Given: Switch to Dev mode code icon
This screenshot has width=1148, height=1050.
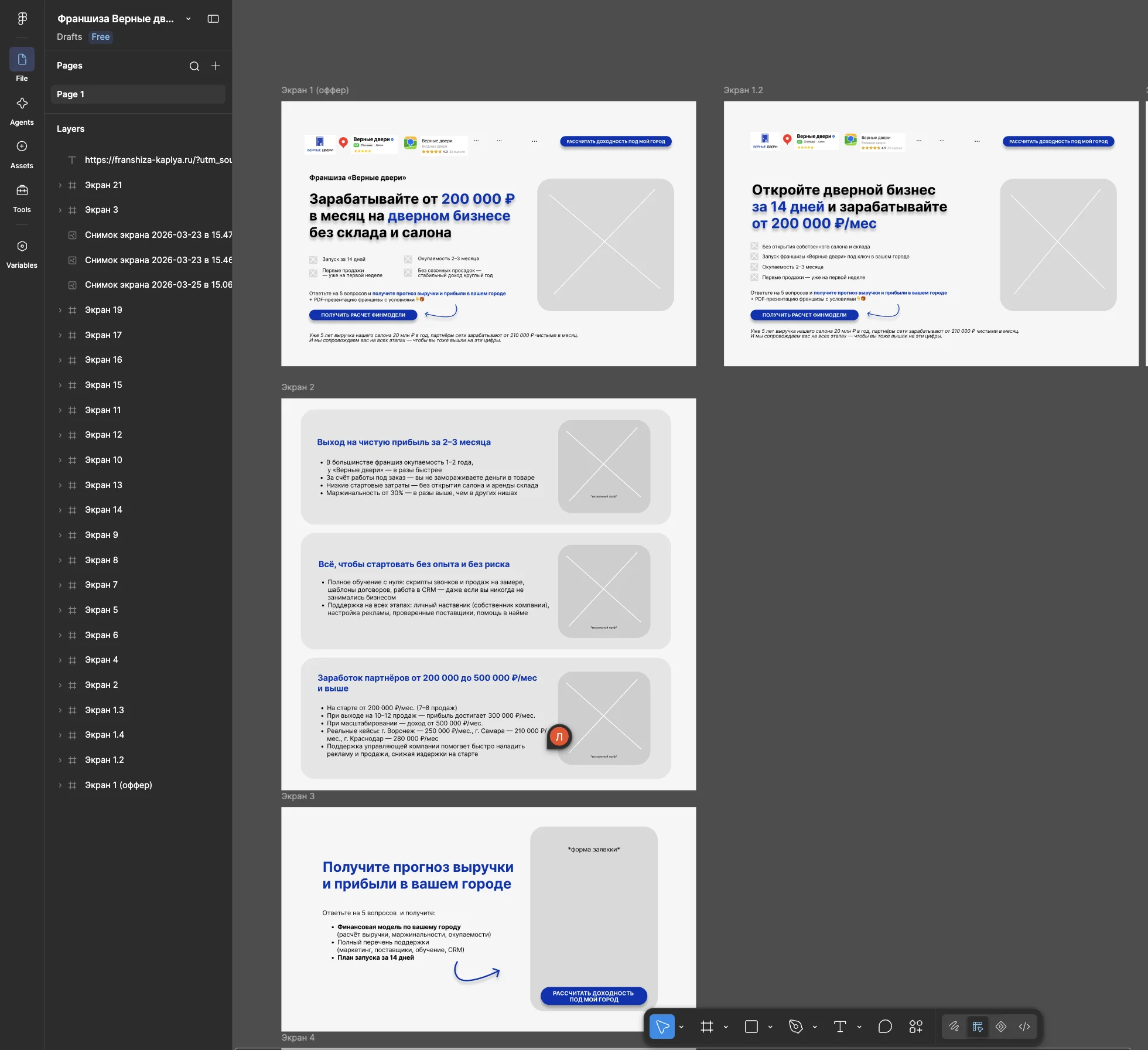Looking at the screenshot, I should click(x=1024, y=1027).
